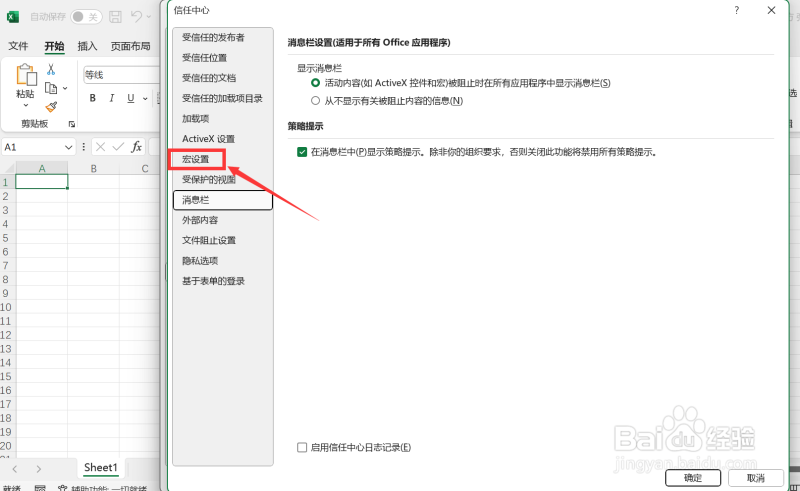
Task: Select radio 从不显示有关被阻止内容的信息
Action: pyautogui.click(x=315, y=101)
